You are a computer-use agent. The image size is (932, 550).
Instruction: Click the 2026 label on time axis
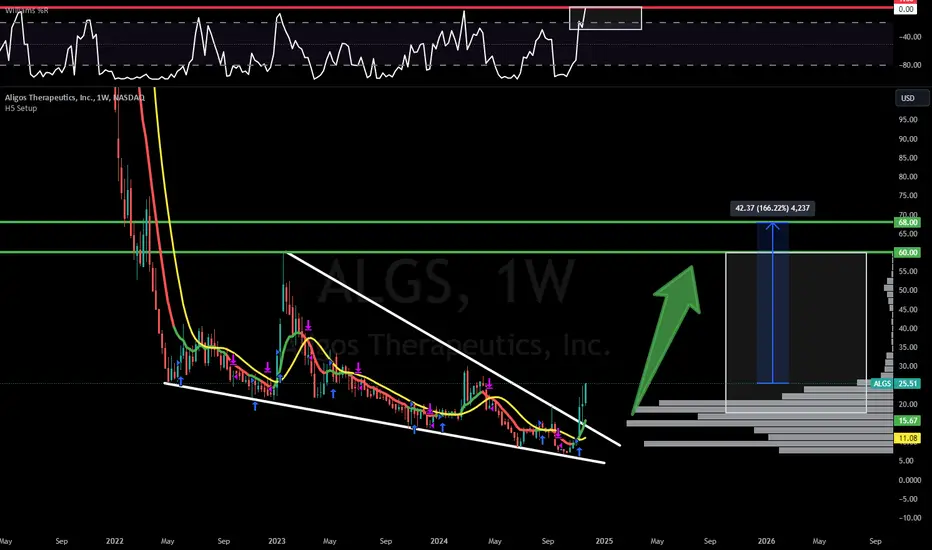pos(766,541)
